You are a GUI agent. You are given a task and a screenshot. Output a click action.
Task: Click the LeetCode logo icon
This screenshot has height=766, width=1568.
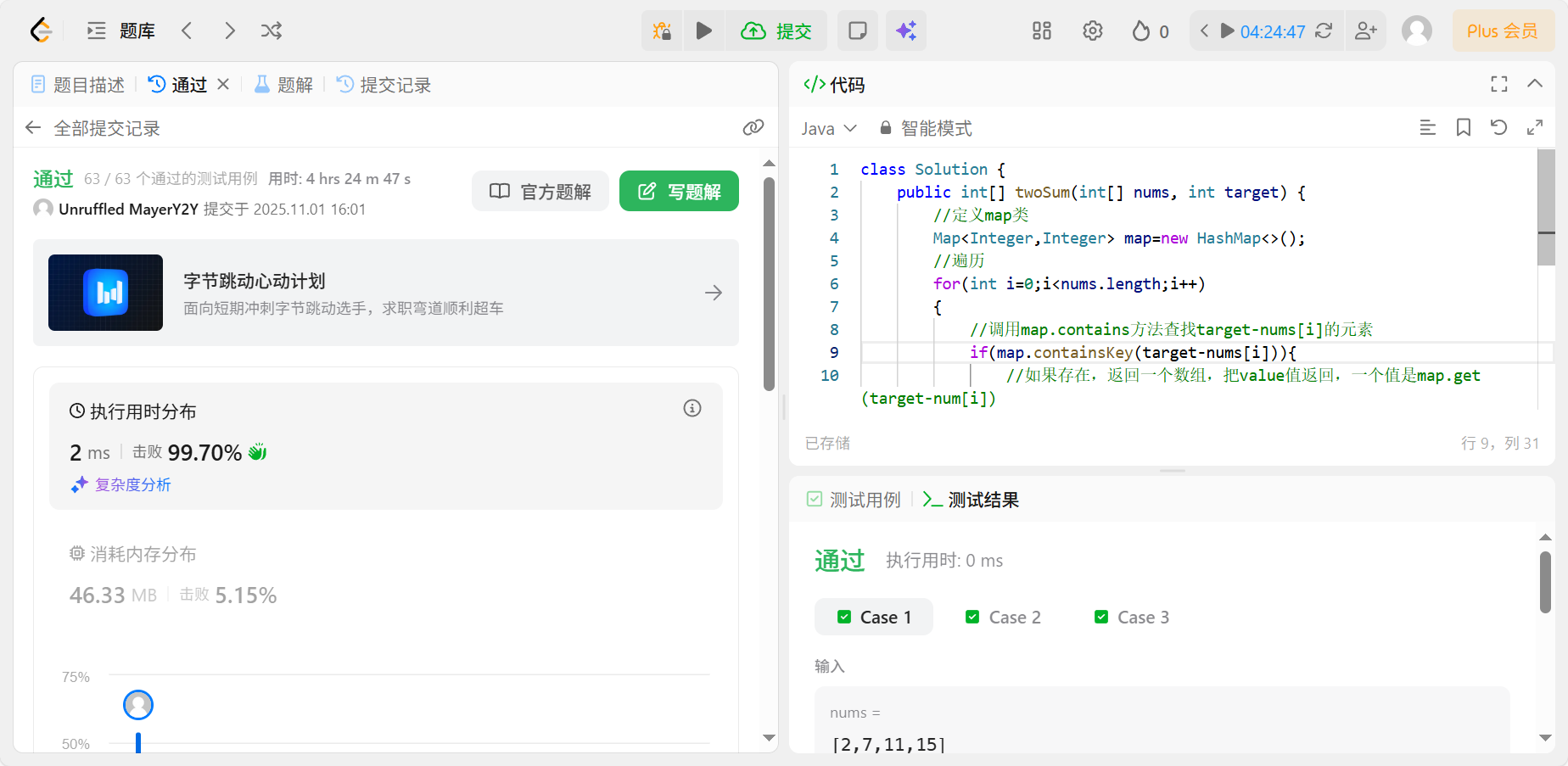tap(41, 31)
